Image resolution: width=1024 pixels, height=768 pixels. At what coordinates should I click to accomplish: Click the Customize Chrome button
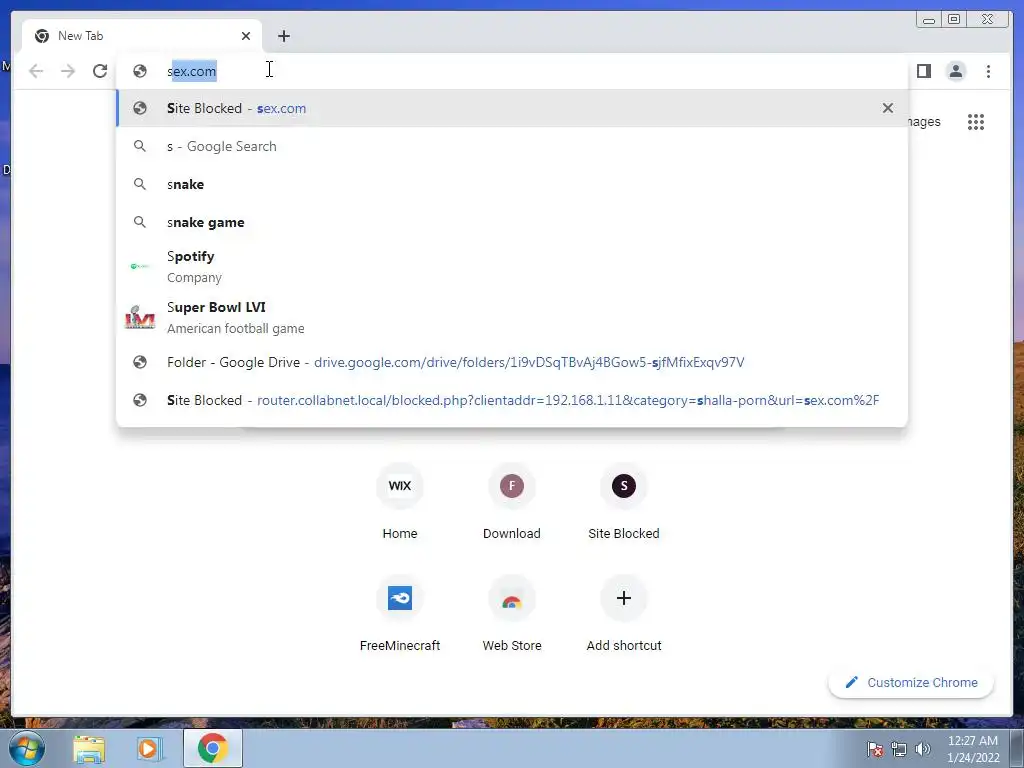pos(911,682)
